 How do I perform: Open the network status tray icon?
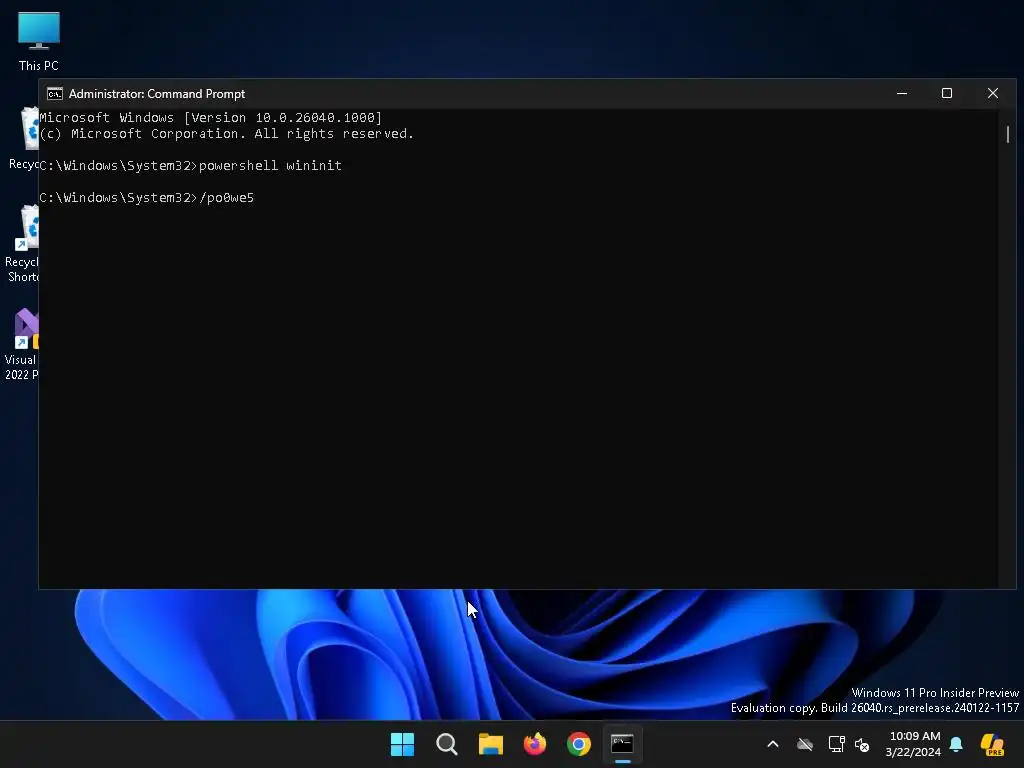[836, 744]
